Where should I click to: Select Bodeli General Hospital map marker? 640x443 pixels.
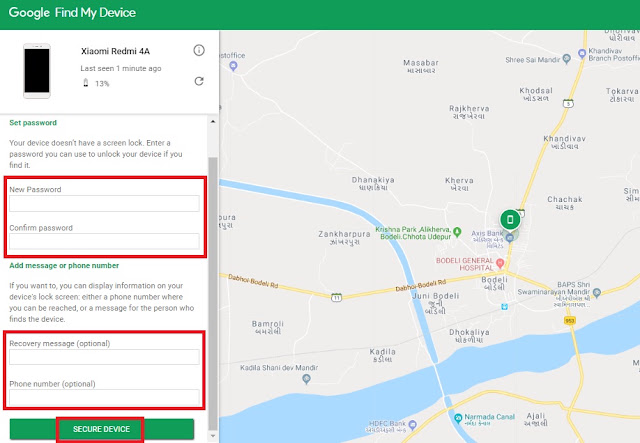[500, 263]
